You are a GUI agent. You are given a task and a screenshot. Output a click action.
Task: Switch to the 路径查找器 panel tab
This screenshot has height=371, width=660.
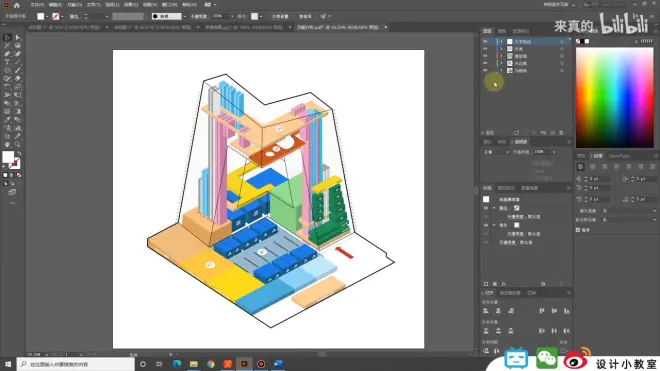(x=510, y=293)
